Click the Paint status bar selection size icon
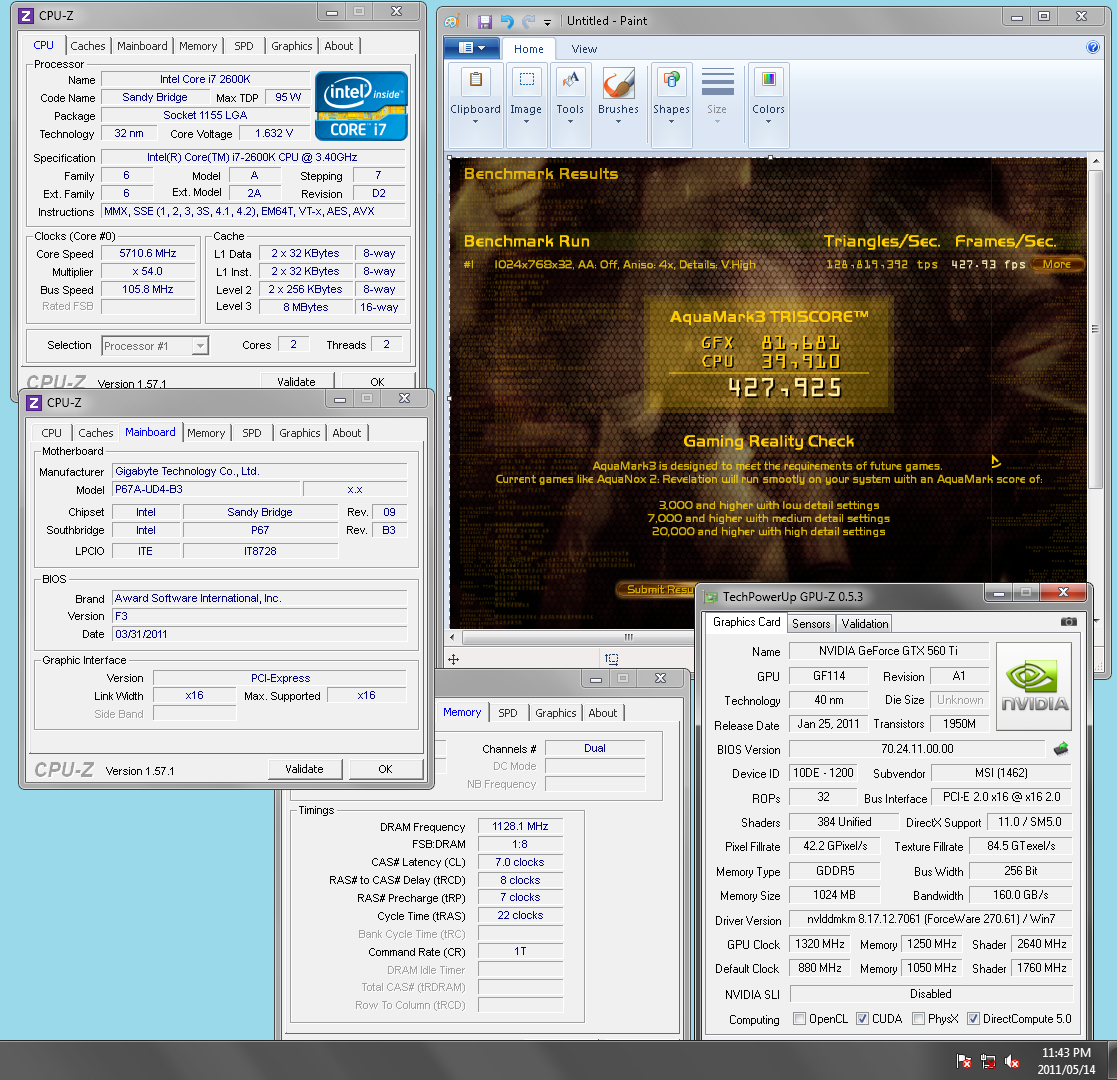Screen dimensions: 1117x1080 [x=611, y=659]
